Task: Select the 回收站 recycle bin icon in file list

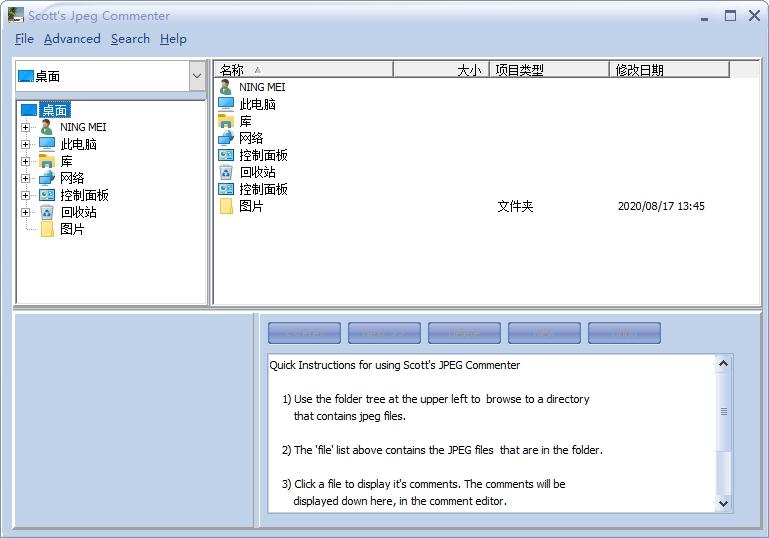Action: tap(226, 172)
